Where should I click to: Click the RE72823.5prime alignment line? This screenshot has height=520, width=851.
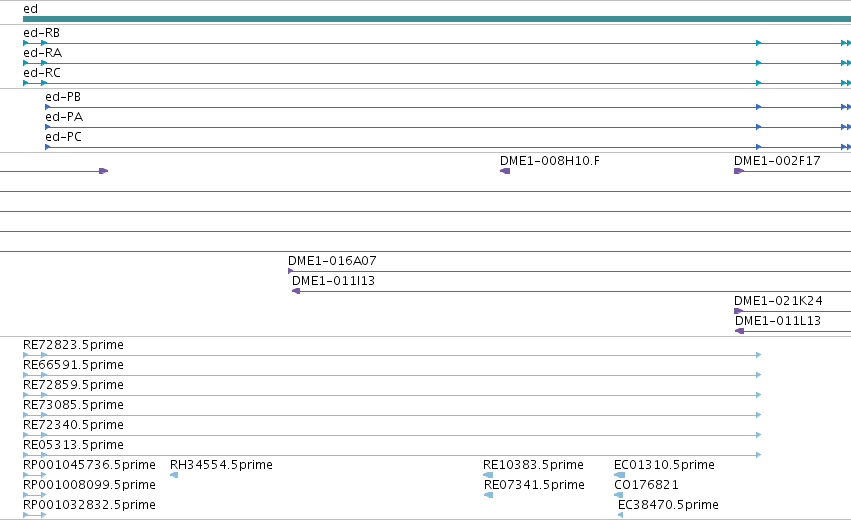(392, 355)
